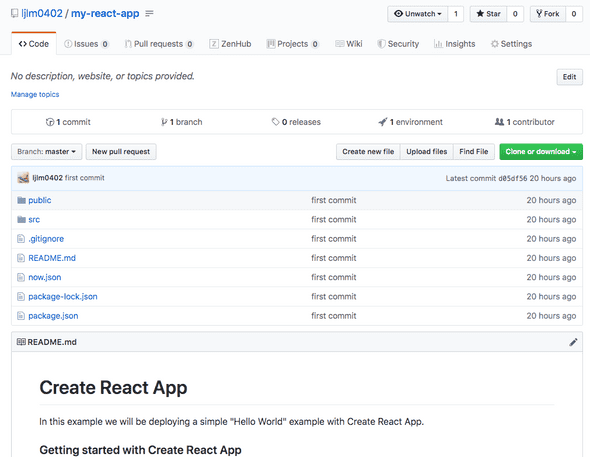Click the public folder icon
This screenshot has width=590, height=457.
(21, 200)
